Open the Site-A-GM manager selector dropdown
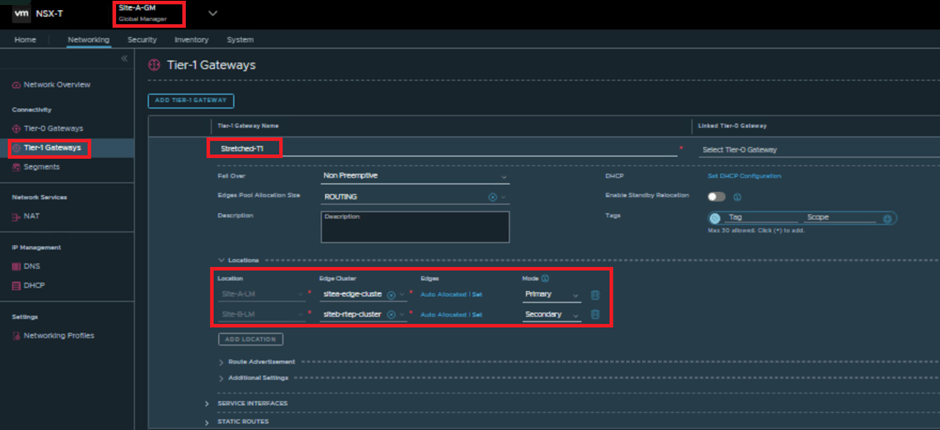The image size is (940, 430). [212, 13]
